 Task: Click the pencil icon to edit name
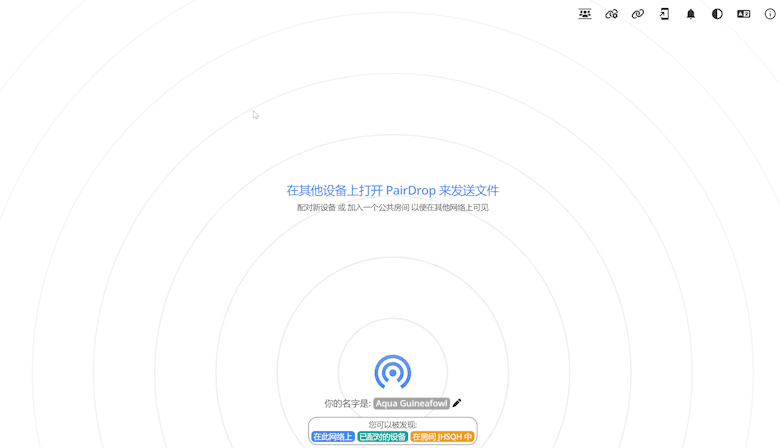457,403
